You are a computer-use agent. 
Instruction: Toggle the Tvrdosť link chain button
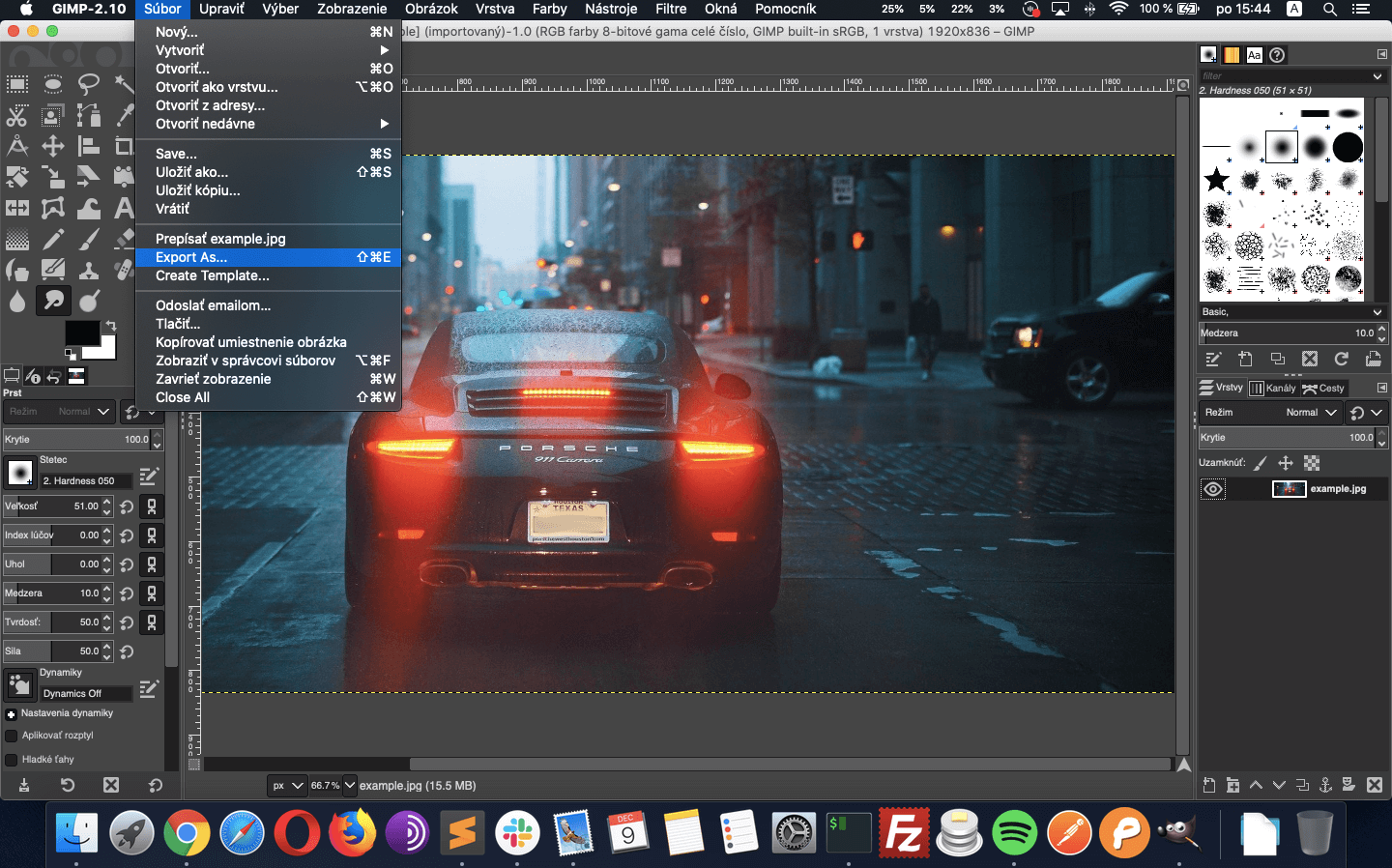click(x=152, y=622)
